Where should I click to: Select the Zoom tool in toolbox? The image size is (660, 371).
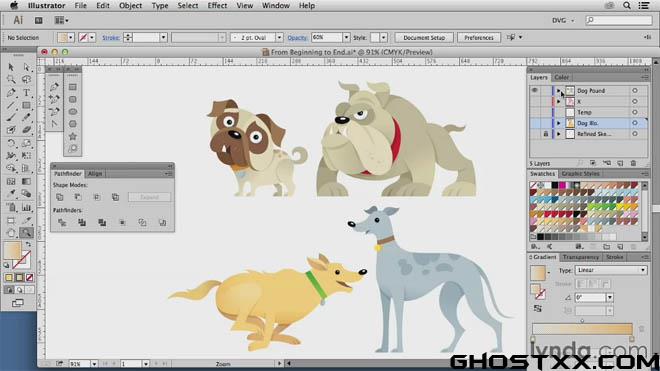point(26,232)
